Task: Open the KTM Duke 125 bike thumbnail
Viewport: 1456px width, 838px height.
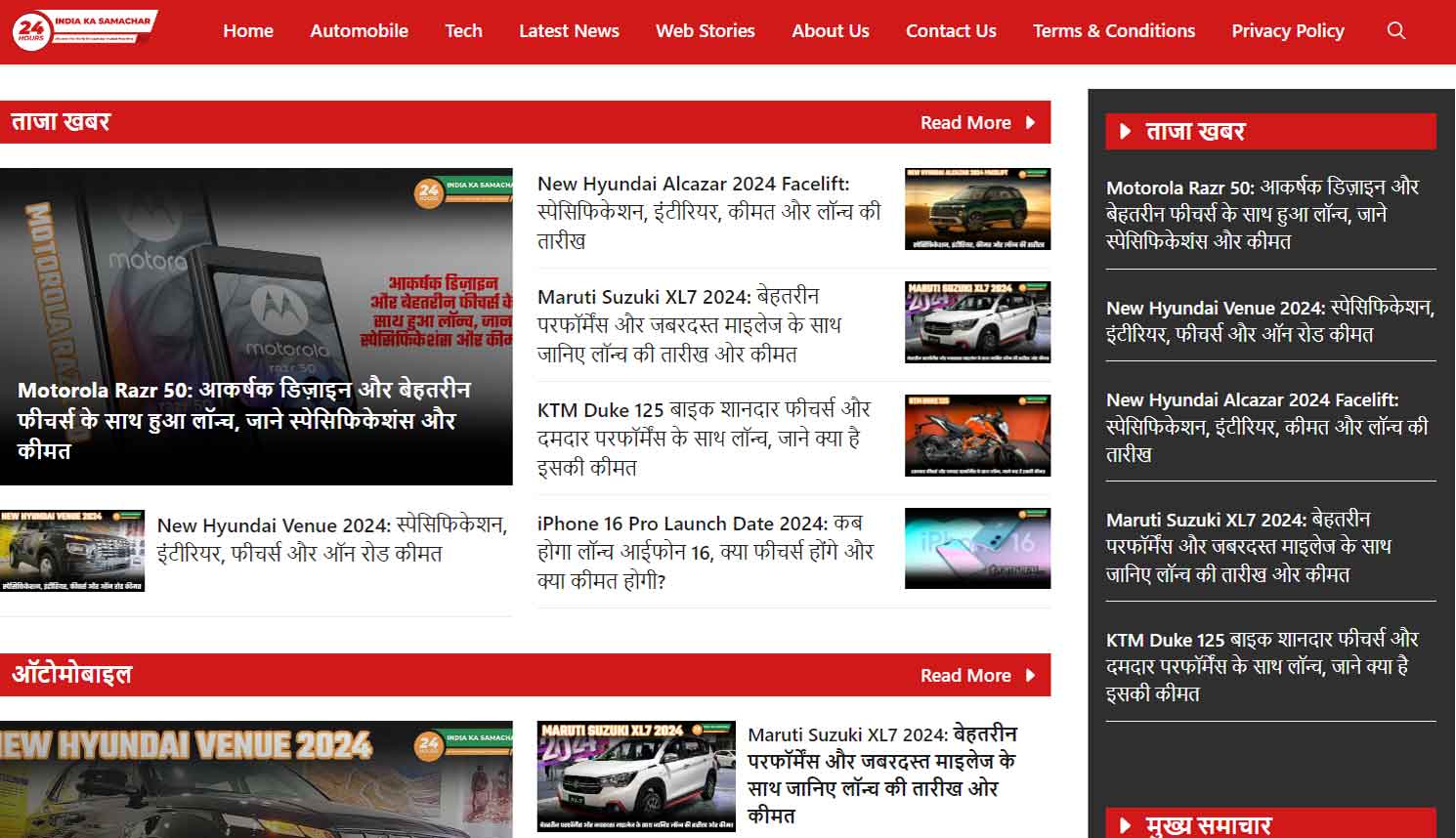Action: tap(977, 436)
